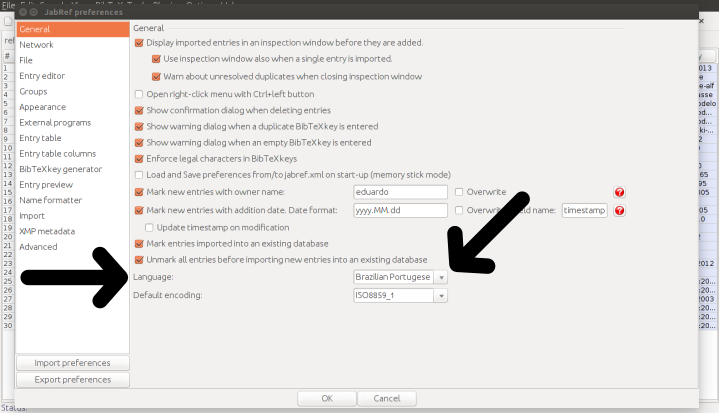Click the owner name field containing eduardo
This screenshot has height=413, width=719.
pos(400,192)
